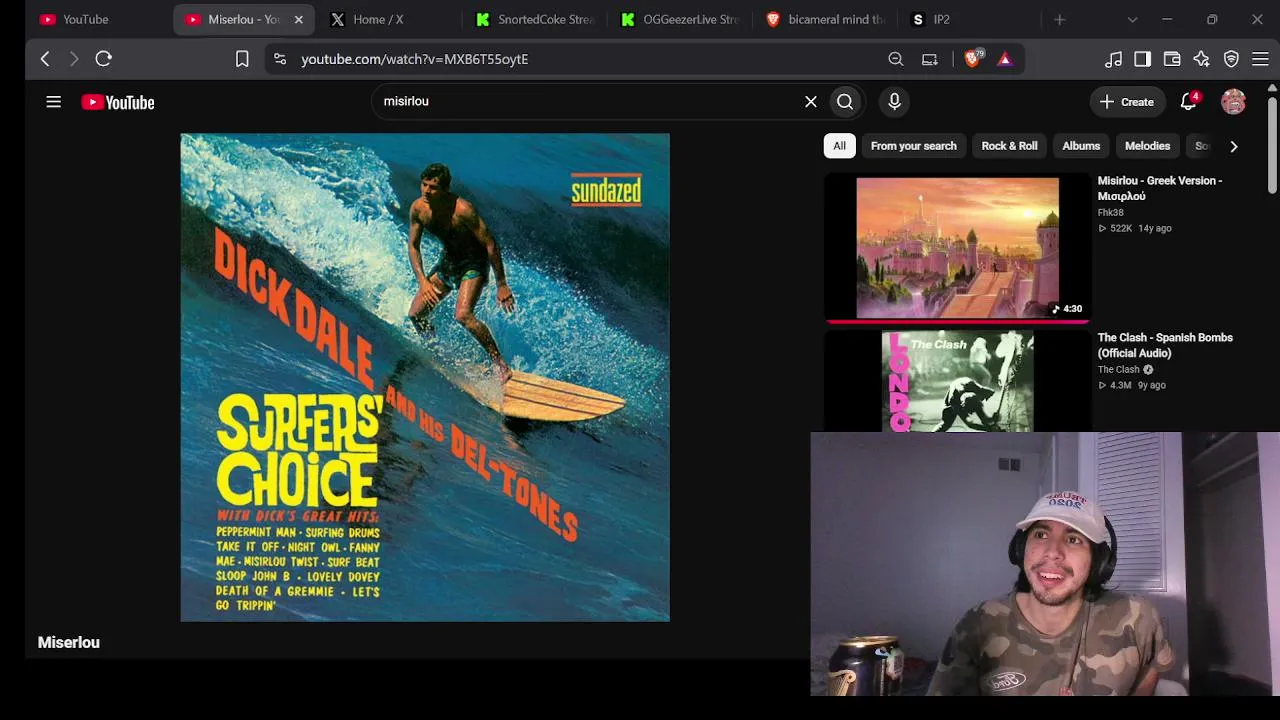1280x720 pixels.
Task: Click the Spanish Bombs London Calling thumbnail
Action: (x=957, y=381)
